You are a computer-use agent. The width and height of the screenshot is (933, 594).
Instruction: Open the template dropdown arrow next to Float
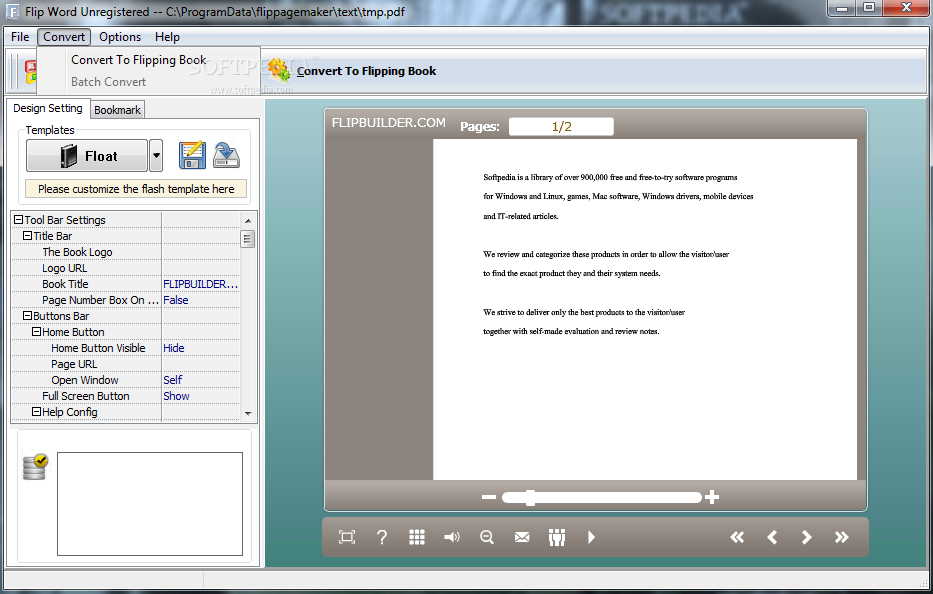coord(156,156)
